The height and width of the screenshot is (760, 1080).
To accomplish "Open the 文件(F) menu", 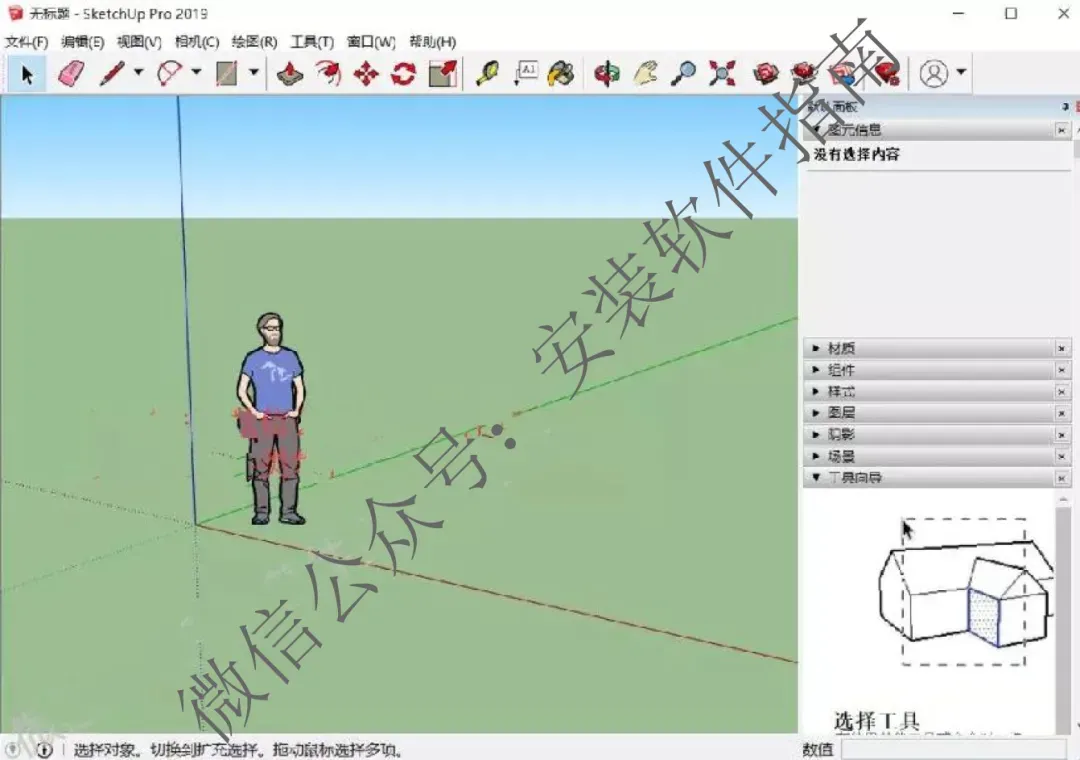I will click(x=26, y=42).
